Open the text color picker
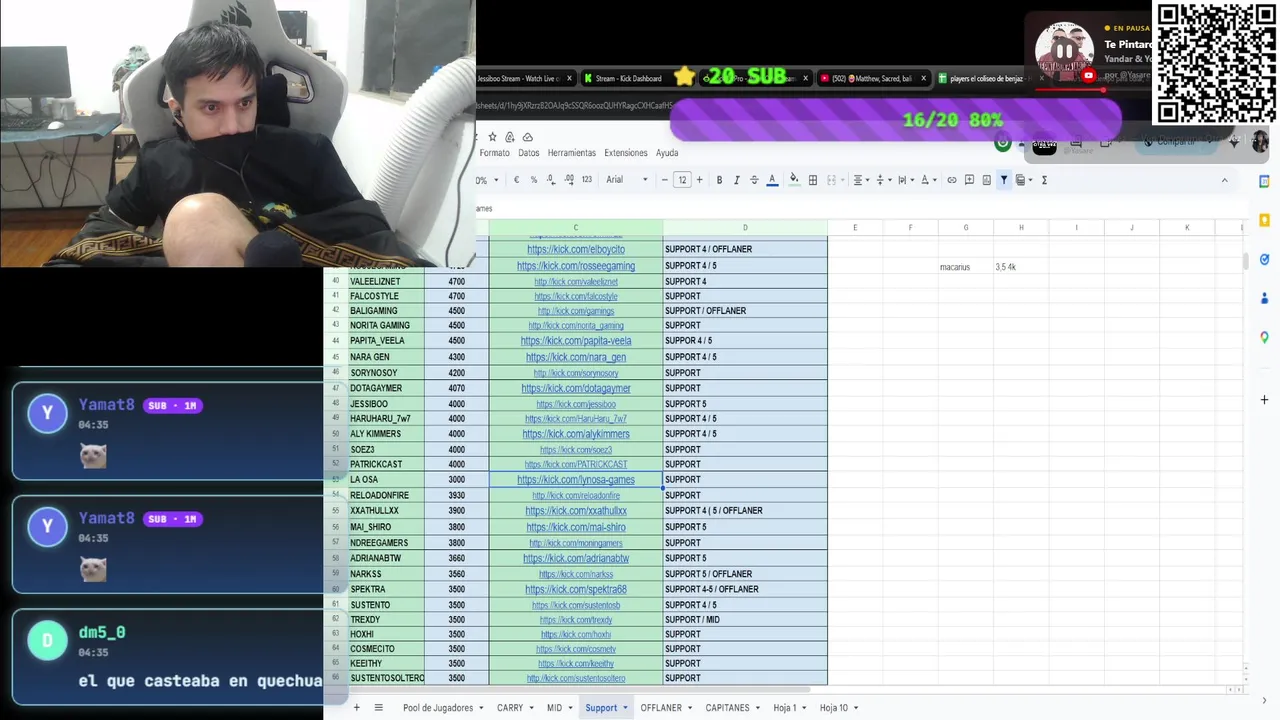Viewport: 1280px width, 720px height. pyautogui.click(x=772, y=180)
